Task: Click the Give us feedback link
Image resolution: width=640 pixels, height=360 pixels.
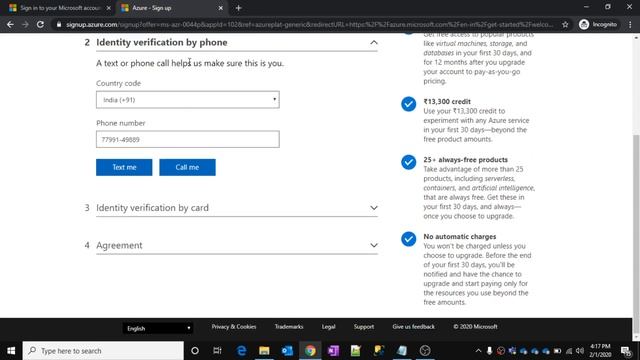Action: pos(413,327)
